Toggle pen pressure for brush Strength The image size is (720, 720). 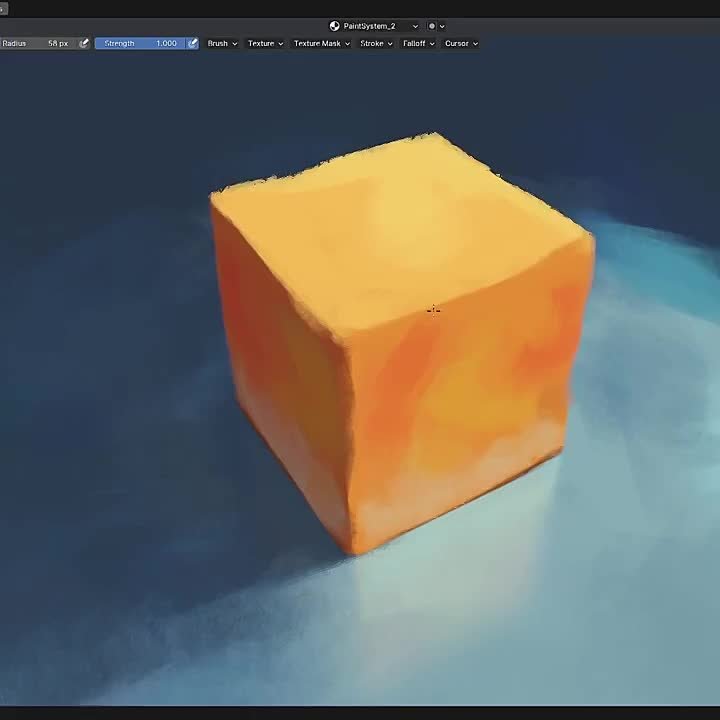(x=192, y=44)
